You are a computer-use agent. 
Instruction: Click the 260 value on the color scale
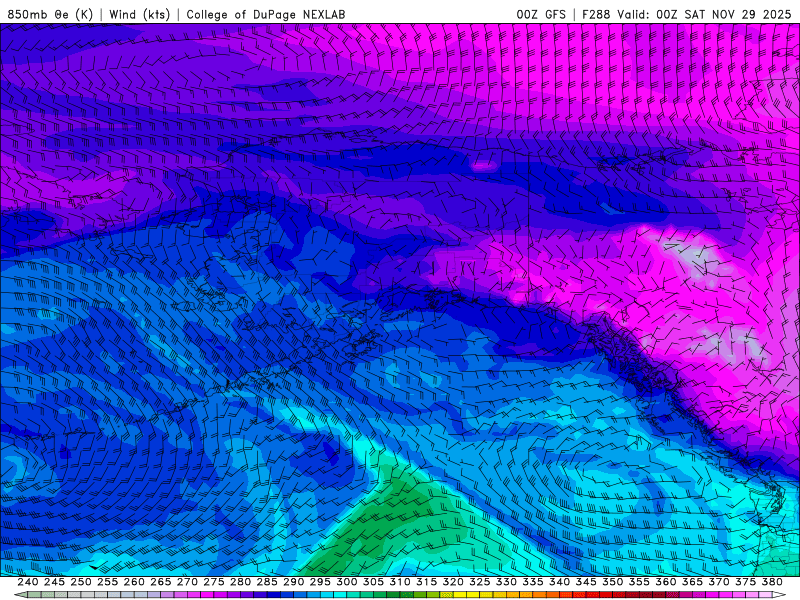coord(134,582)
